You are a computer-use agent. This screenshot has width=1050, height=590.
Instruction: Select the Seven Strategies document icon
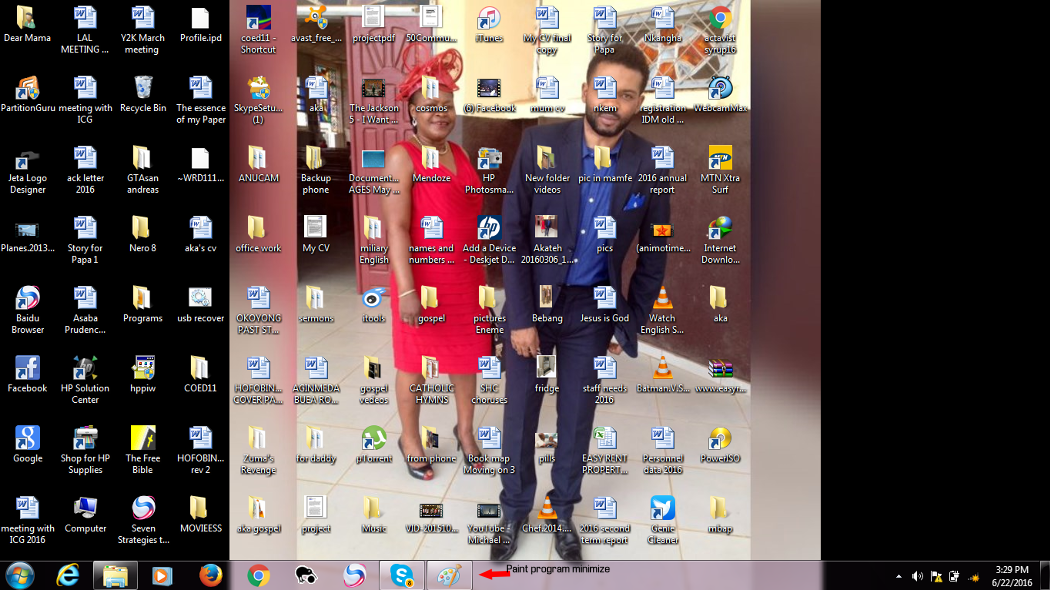click(143, 521)
